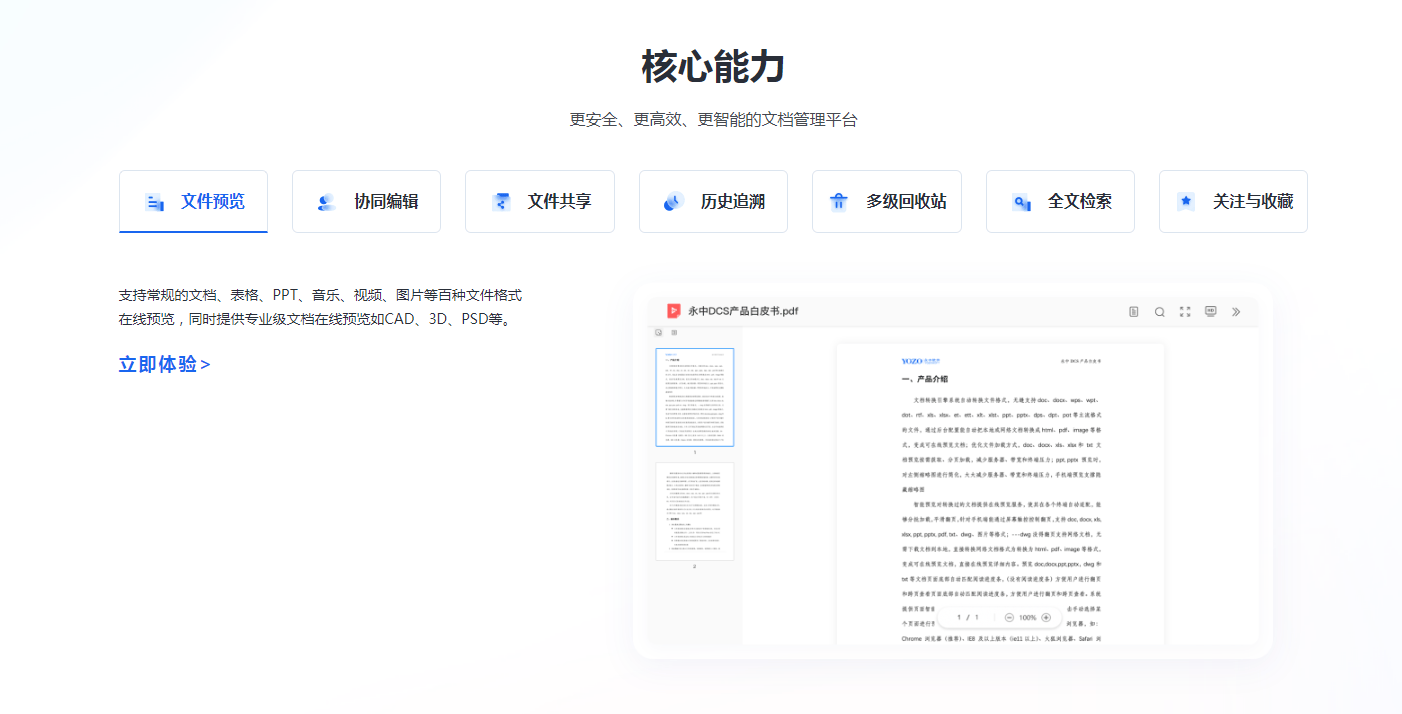
Task: Click the zoom-out minus icon
Action: click(1009, 617)
